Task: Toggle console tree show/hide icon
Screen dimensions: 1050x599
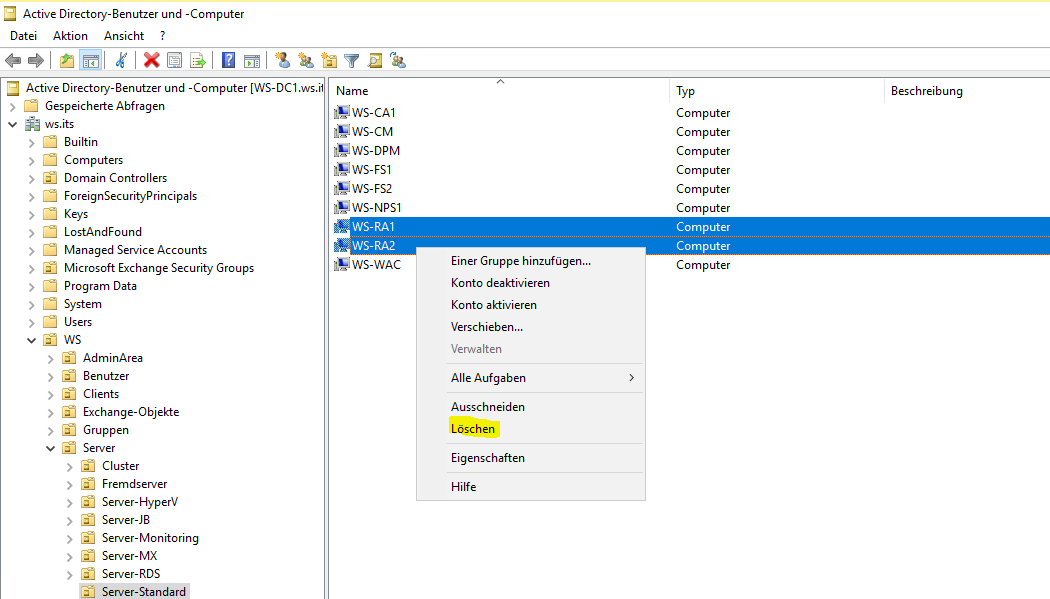Action: 90,61
